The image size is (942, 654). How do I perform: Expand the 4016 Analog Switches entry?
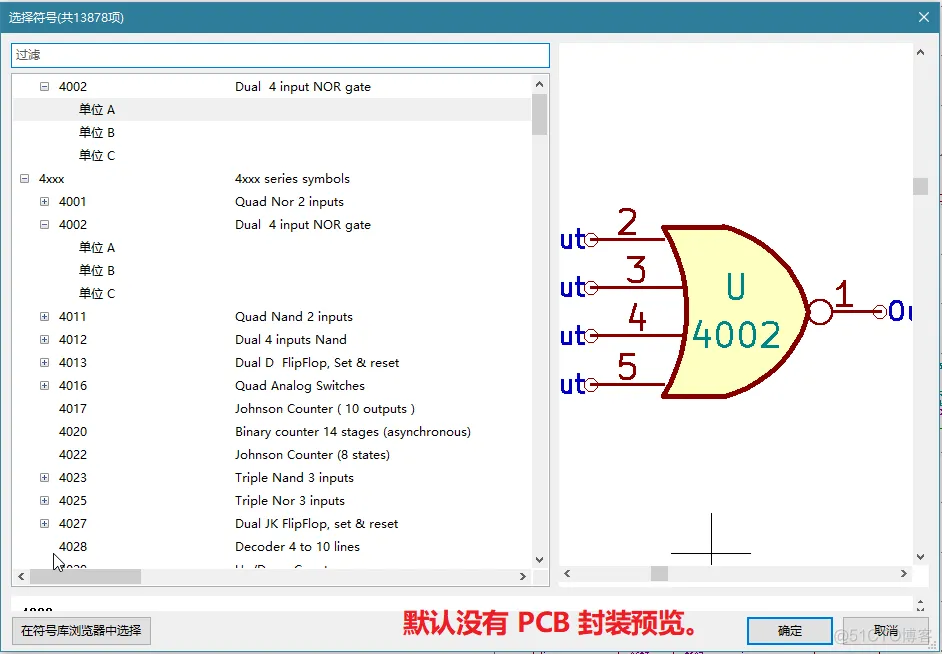click(x=44, y=386)
